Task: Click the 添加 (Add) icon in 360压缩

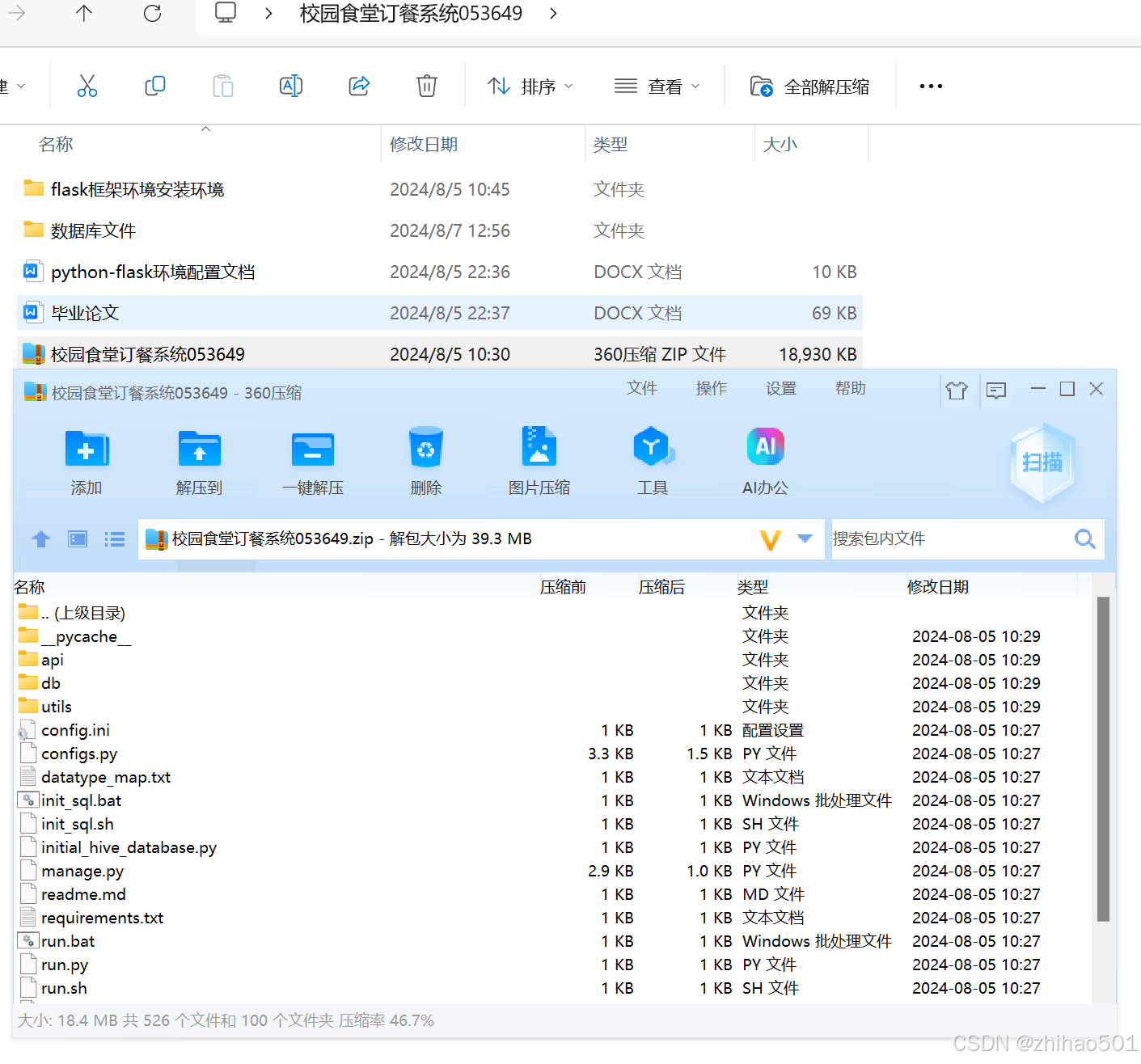Action: pos(87,449)
